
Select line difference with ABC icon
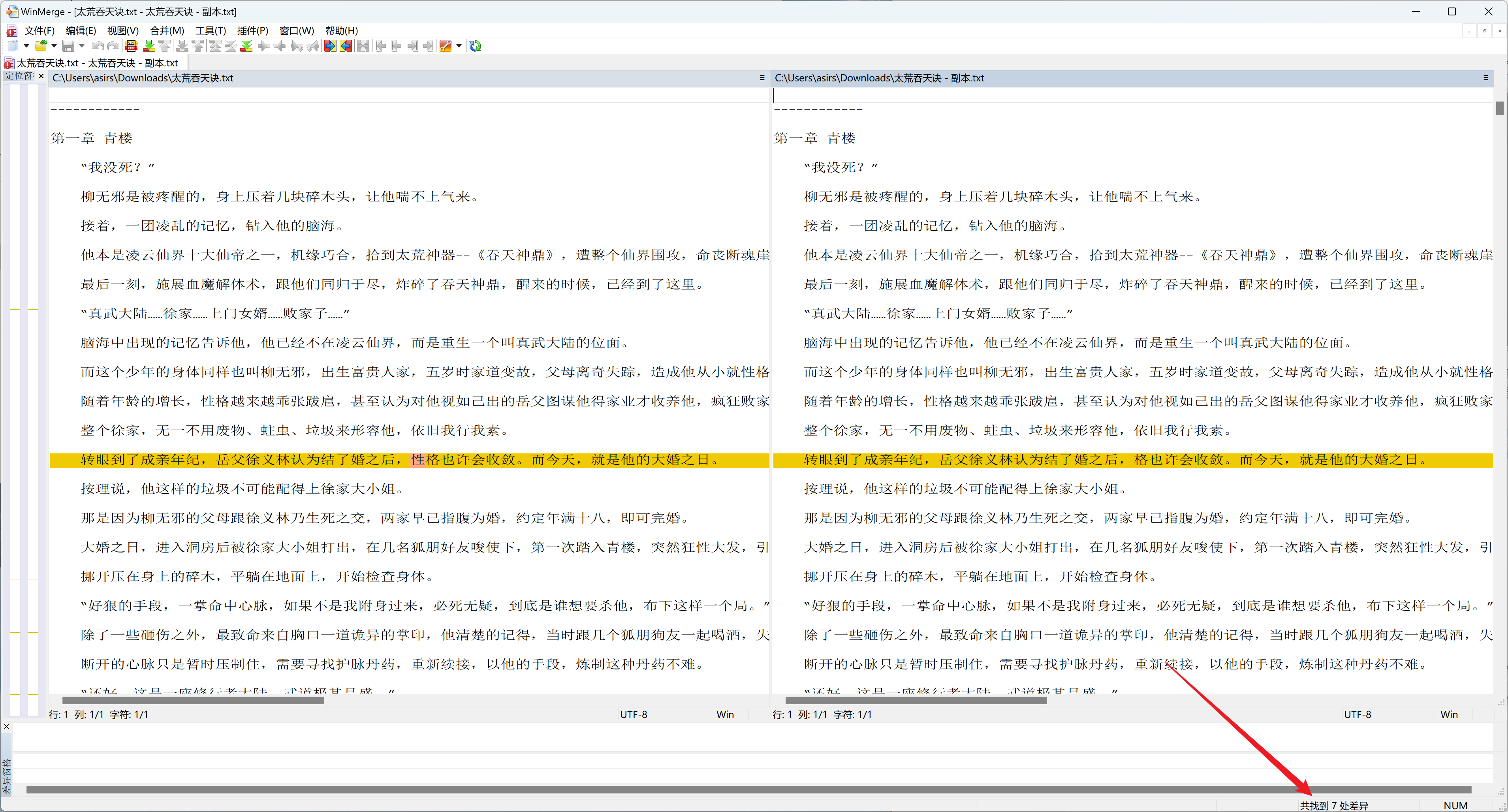click(131, 46)
